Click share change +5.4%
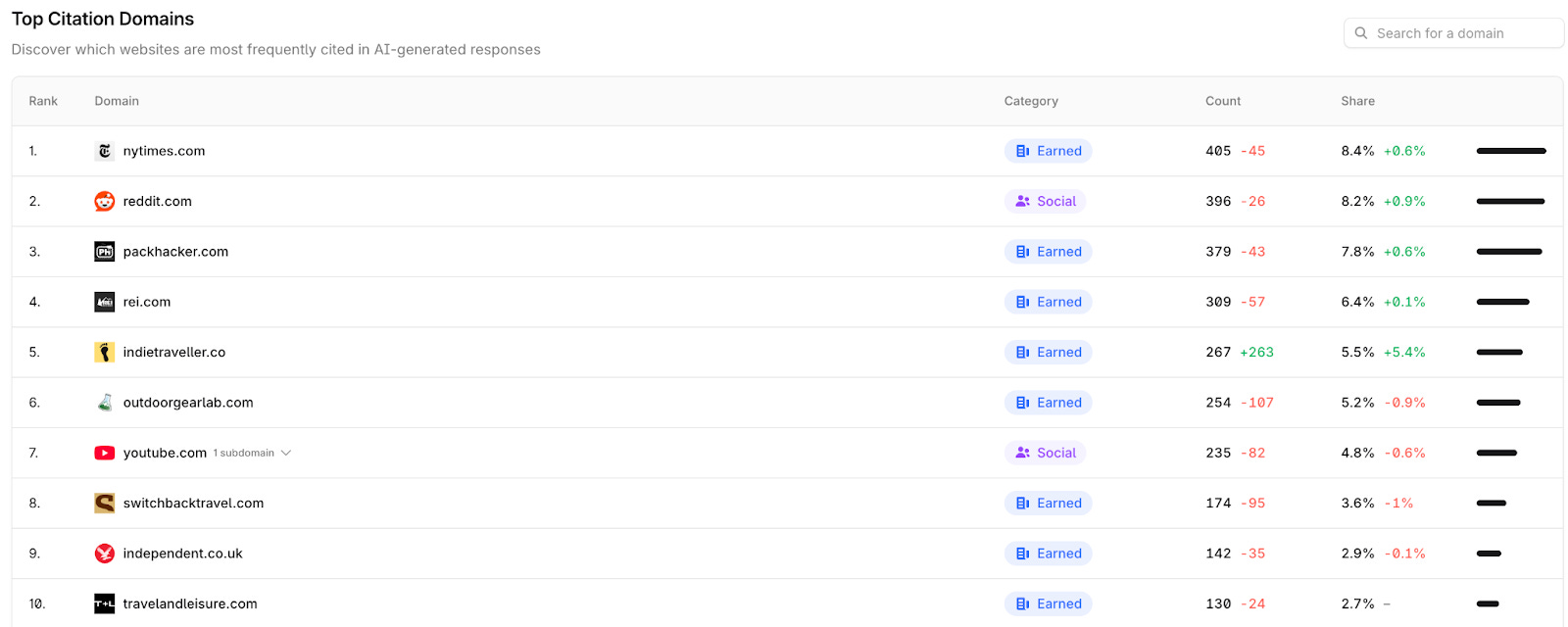The width and height of the screenshot is (1568, 627). pyautogui.click(x=1404, y=352)
